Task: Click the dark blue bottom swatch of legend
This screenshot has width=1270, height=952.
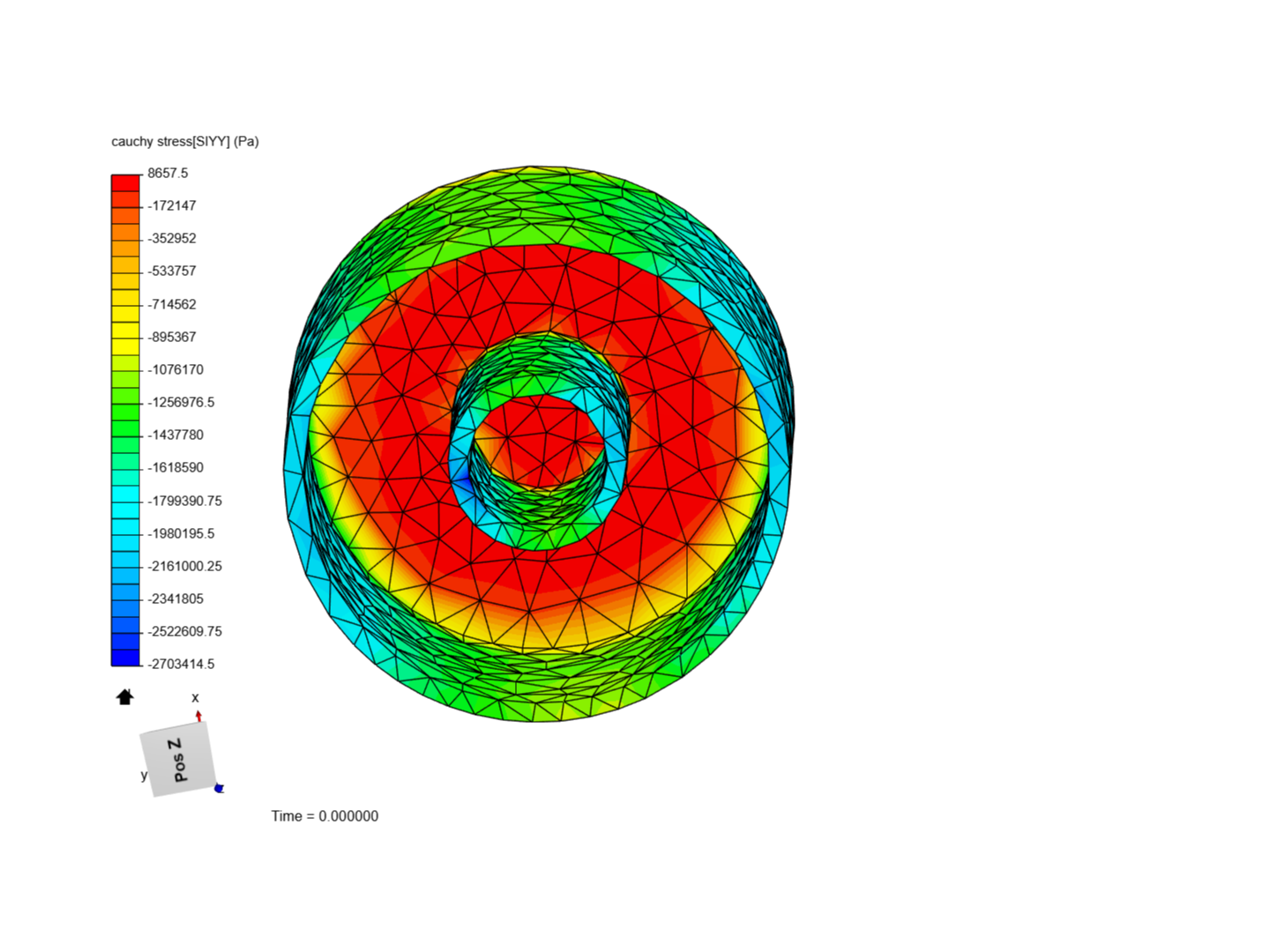Action: click(x=125, y=658)
